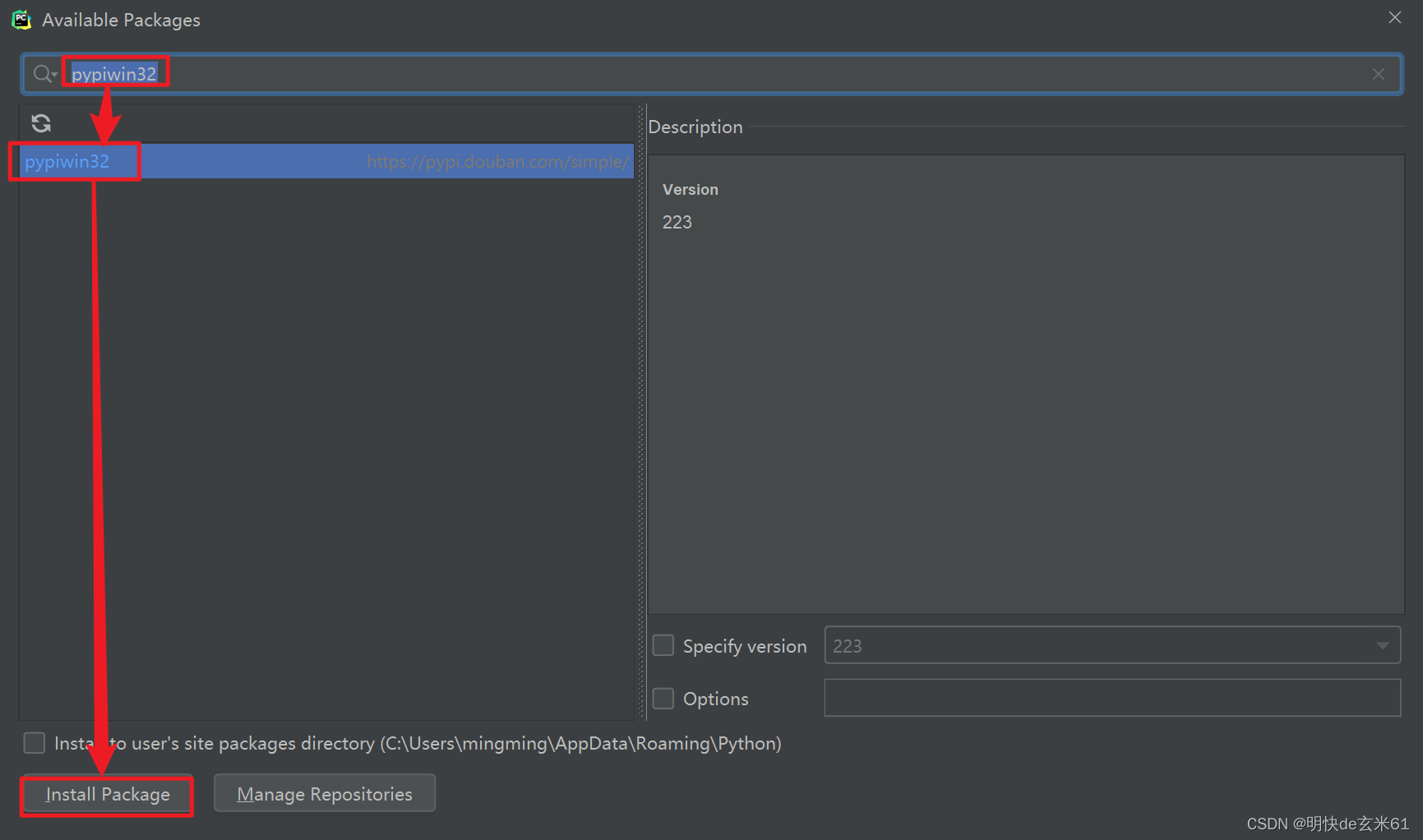This screenshot has height=840, width=1423.
Task: Click the version number 223 in description
Action: point(677,222)
